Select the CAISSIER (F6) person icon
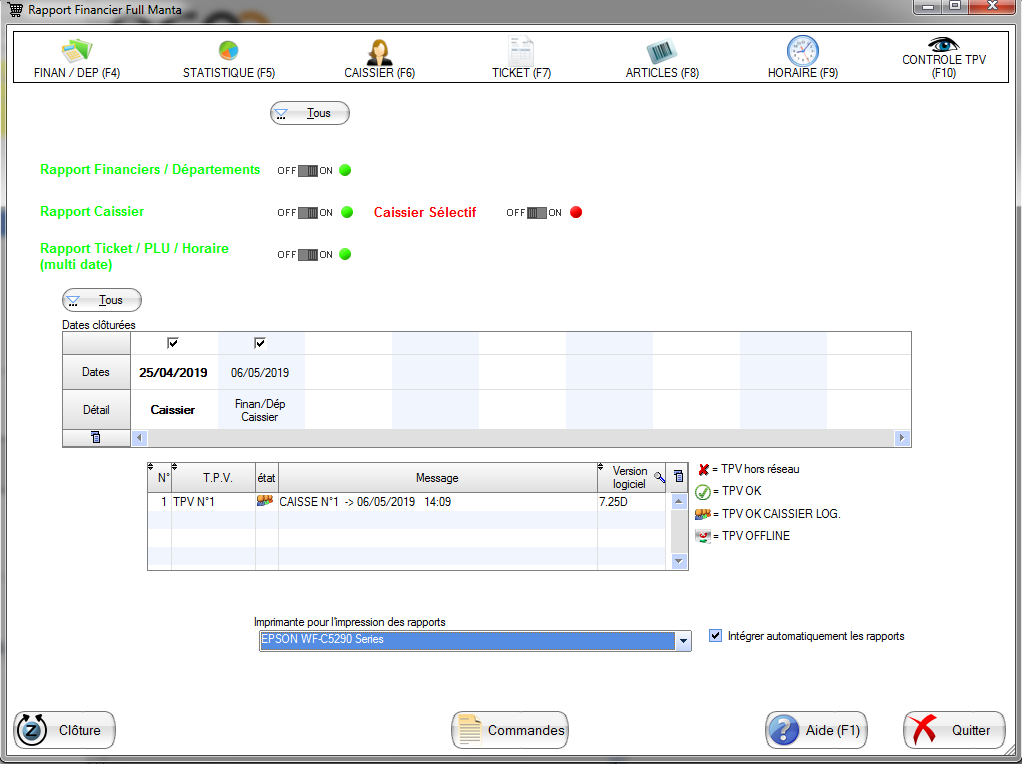This screenshot has height=764, width=1022. pos(379,52)
